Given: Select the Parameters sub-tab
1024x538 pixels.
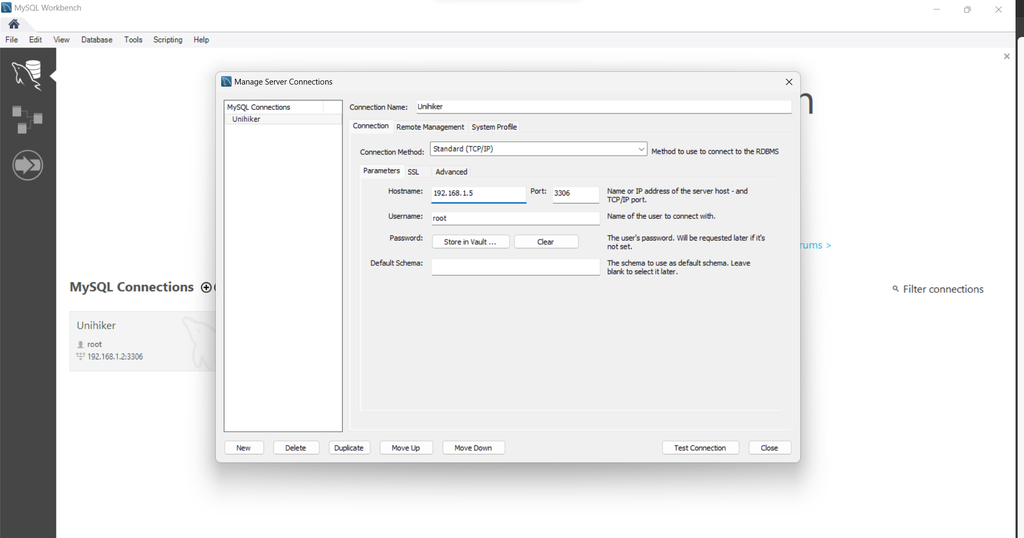Looking at the screenshot, I should (x=381, y=171).
